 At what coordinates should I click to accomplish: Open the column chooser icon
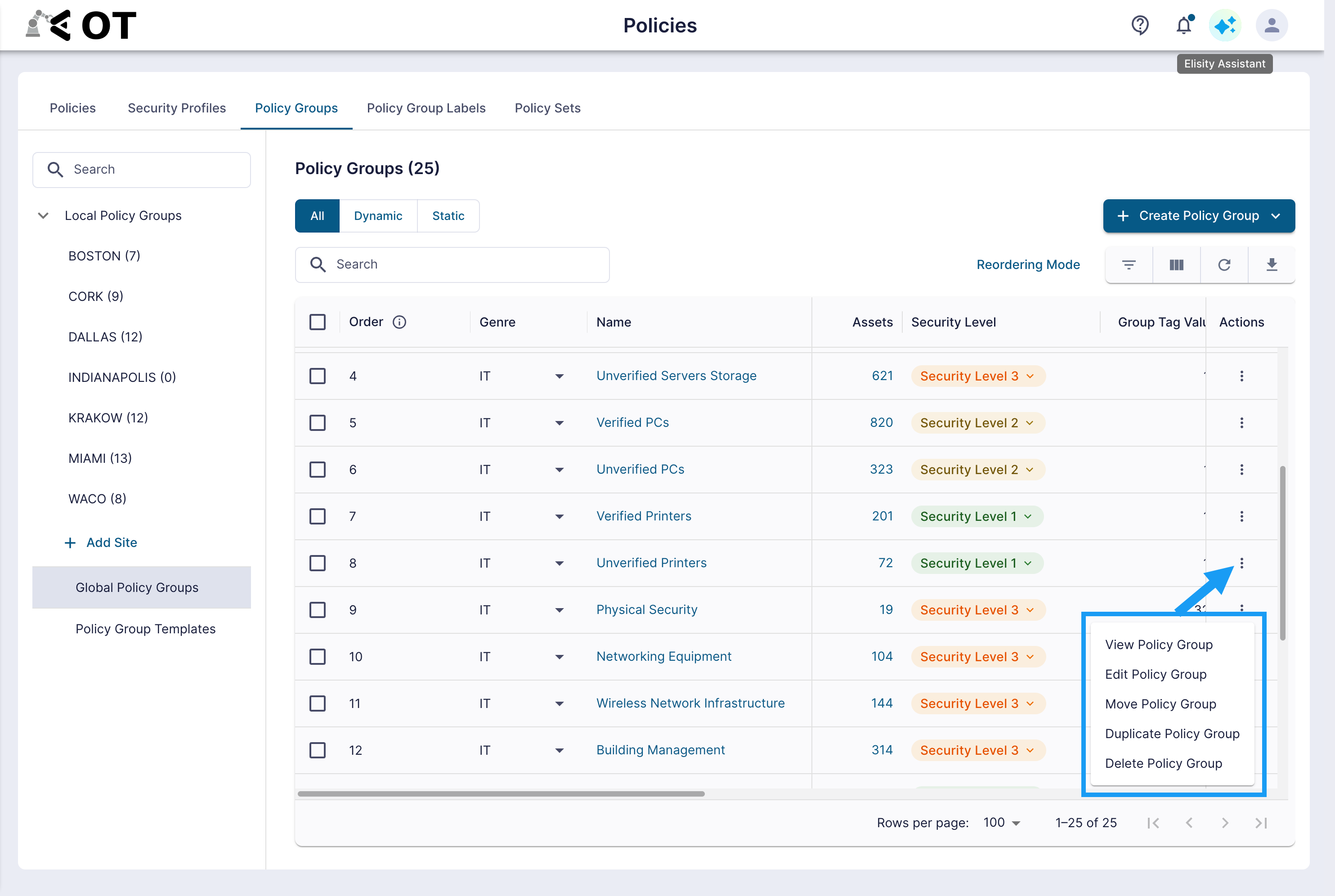click(x=1176, y=264)
